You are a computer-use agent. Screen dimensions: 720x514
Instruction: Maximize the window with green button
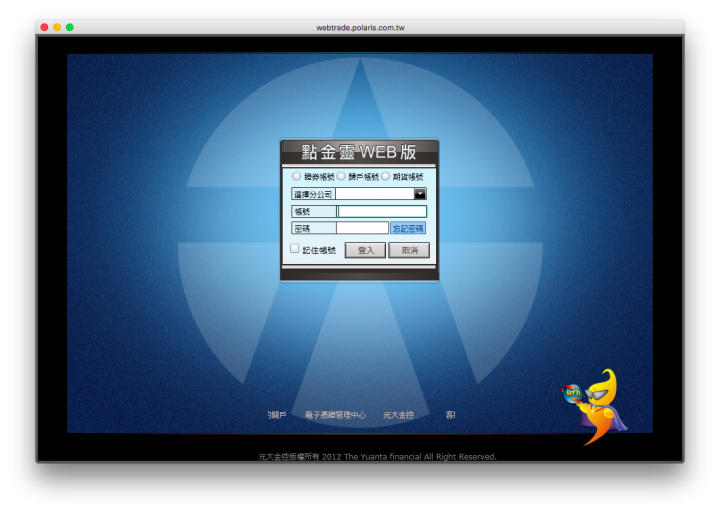(x=70, y=27)
